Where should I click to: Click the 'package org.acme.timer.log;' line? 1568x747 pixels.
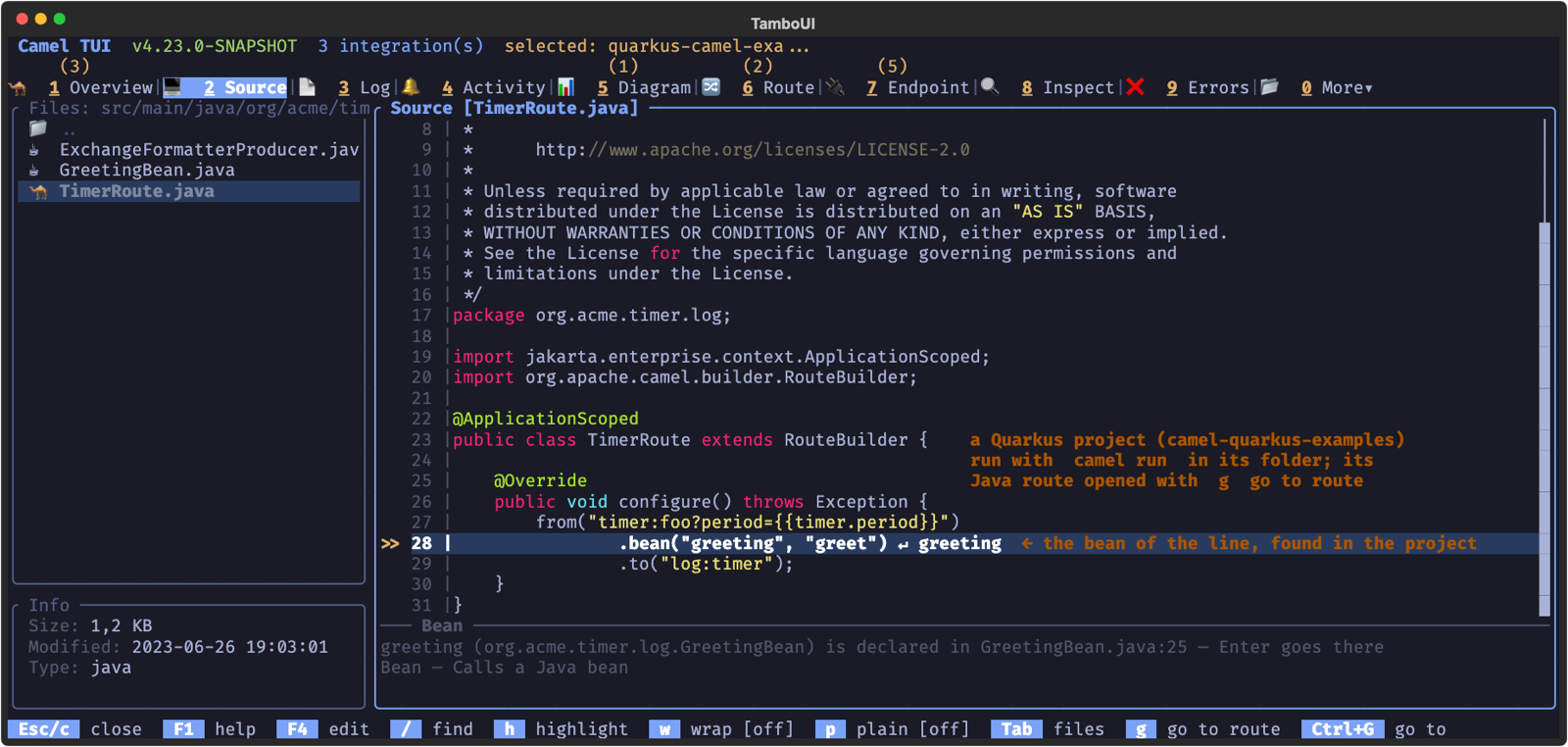(592, 316)
